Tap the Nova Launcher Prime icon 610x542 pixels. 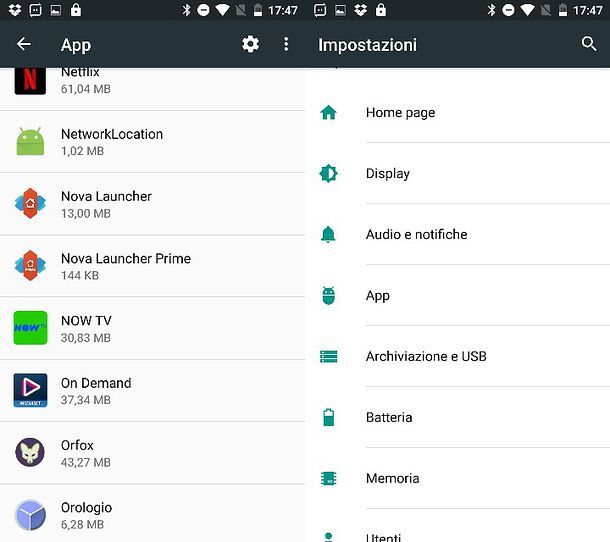click(30, 266)
